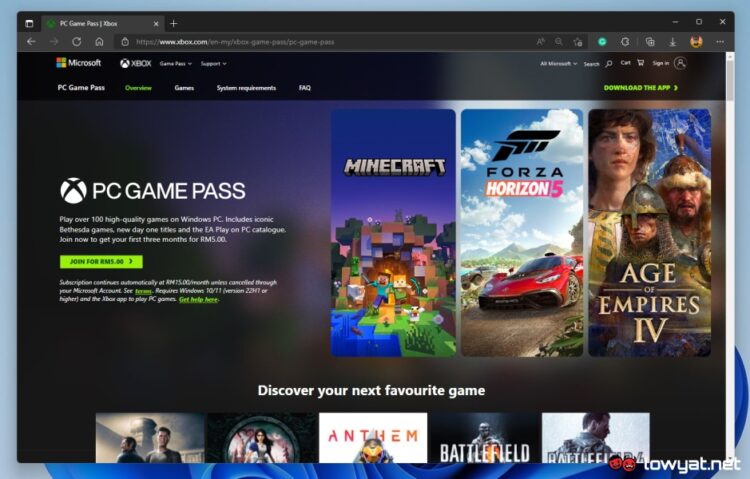
Task: Open the Battlefield game tile
Action: click(x=485, y=438)
